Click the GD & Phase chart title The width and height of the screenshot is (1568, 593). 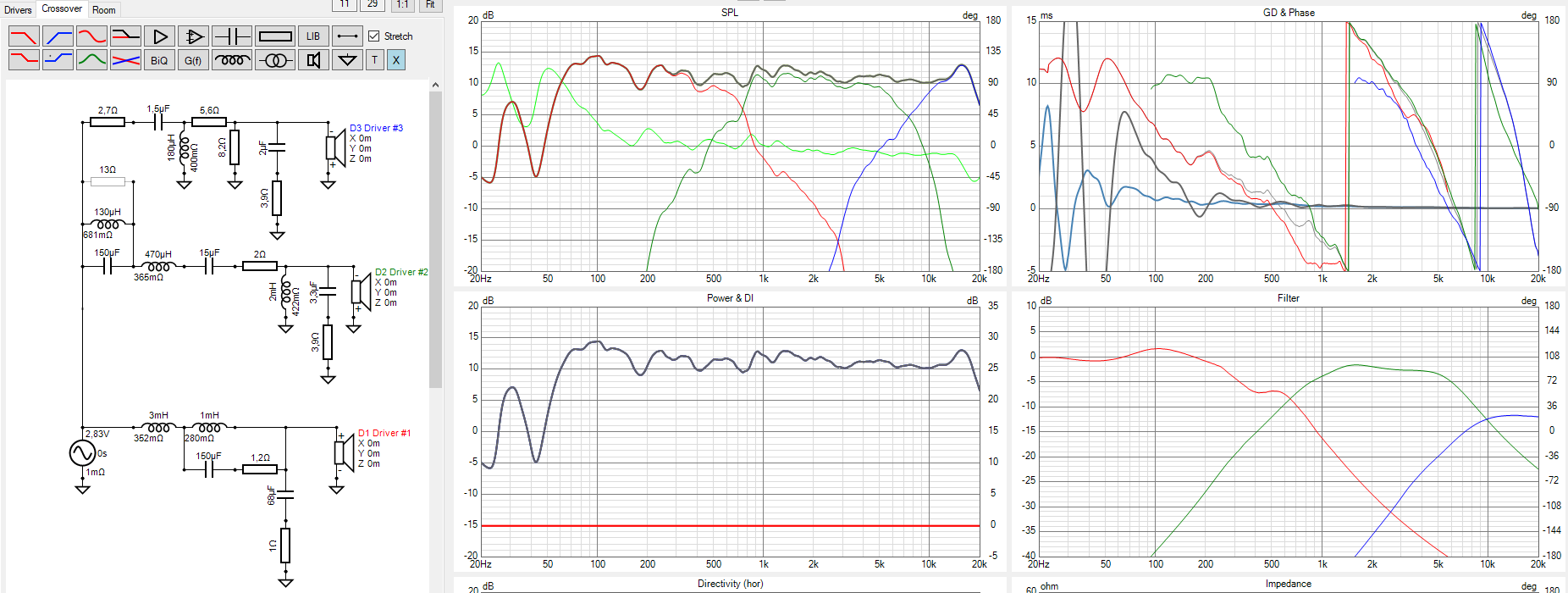(1289, 13)
